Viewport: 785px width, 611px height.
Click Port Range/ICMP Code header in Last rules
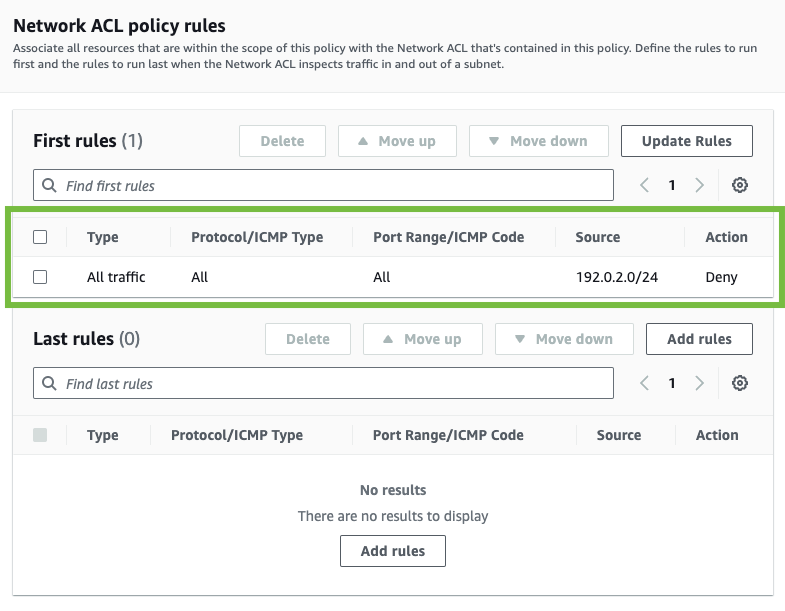pyautogui.click(x=448, y=435)
